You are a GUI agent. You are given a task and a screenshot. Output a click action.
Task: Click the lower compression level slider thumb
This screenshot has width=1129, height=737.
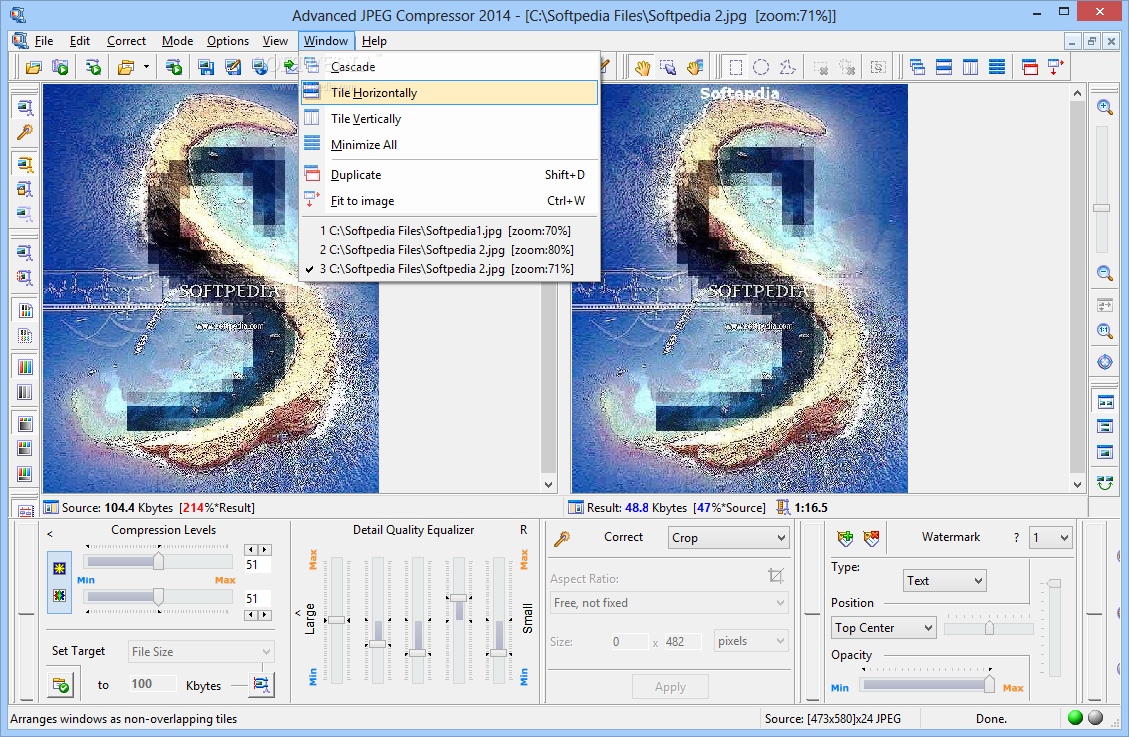pos(158,597)
